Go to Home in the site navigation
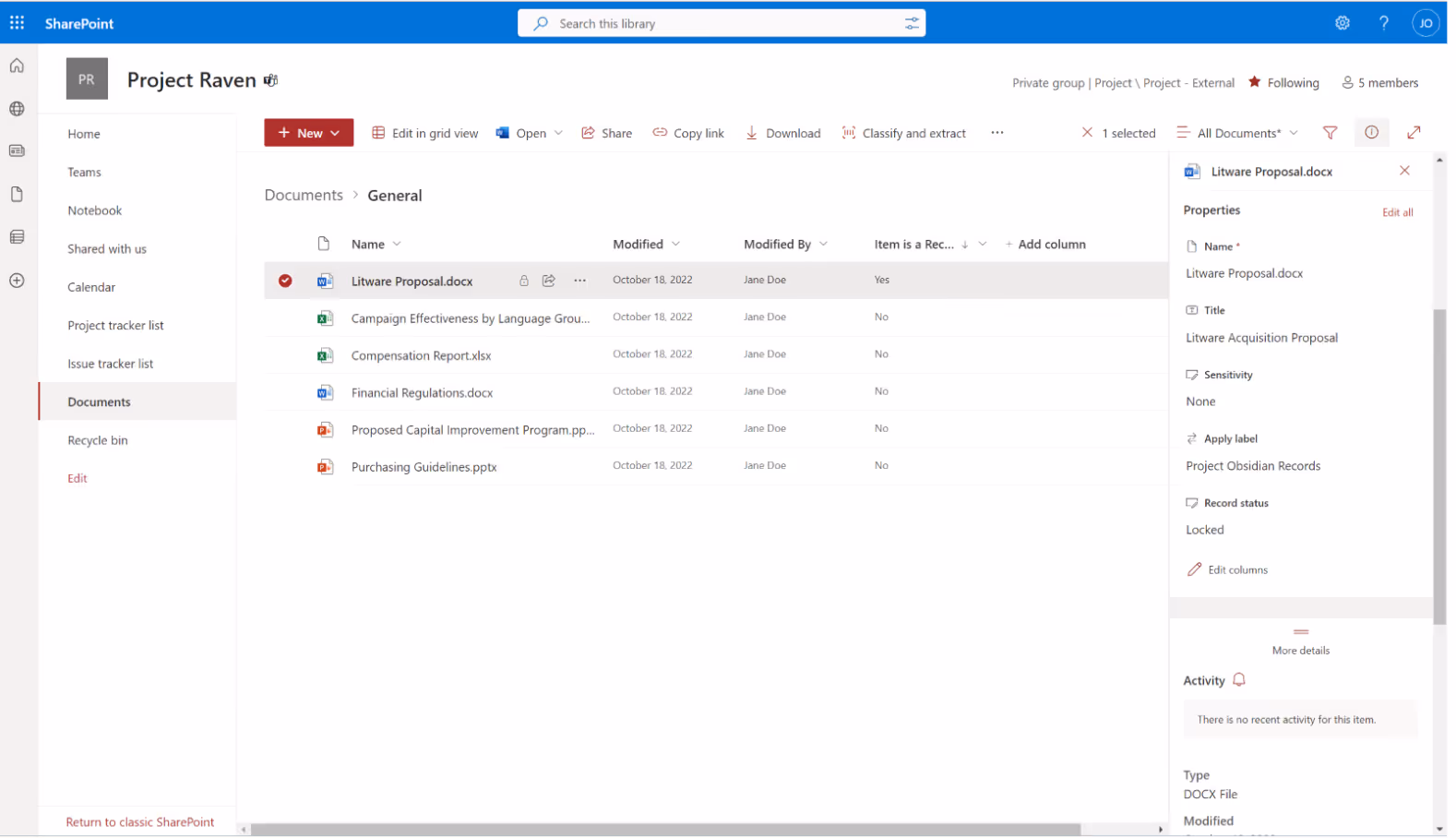1456x838 pixels. point(84,134)
